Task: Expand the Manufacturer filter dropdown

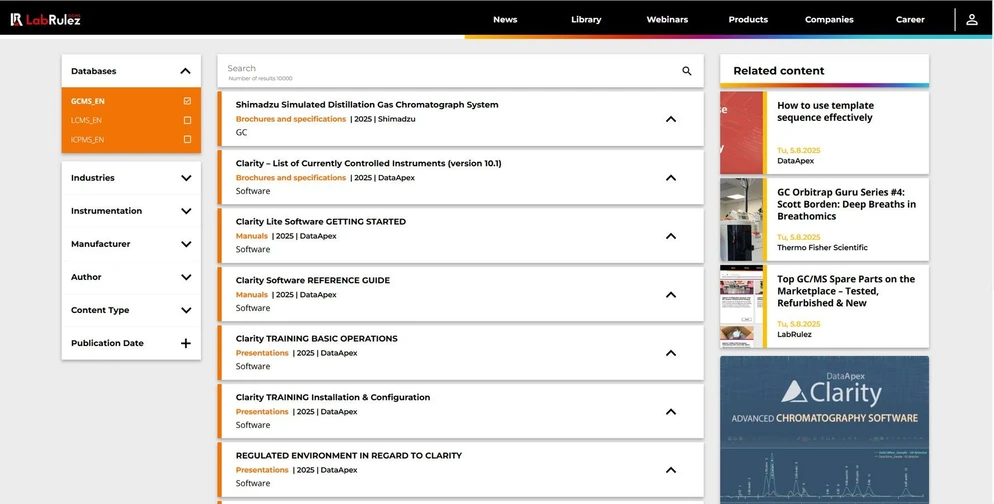Action: pos(185,244)
